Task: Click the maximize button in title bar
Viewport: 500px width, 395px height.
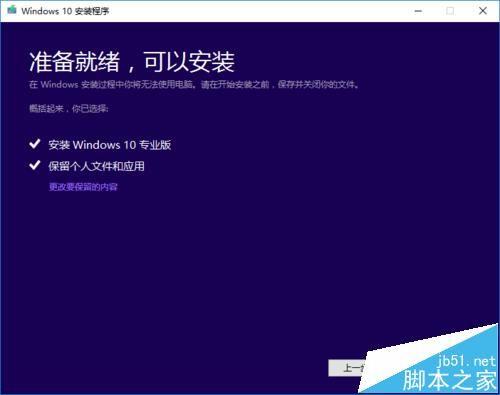Action: click(450, 11)
